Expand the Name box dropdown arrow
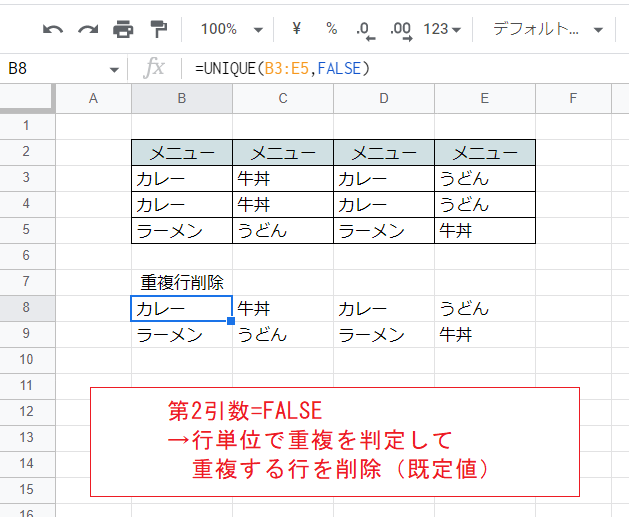This screenshot has width=629, height=517. [114, 70]
